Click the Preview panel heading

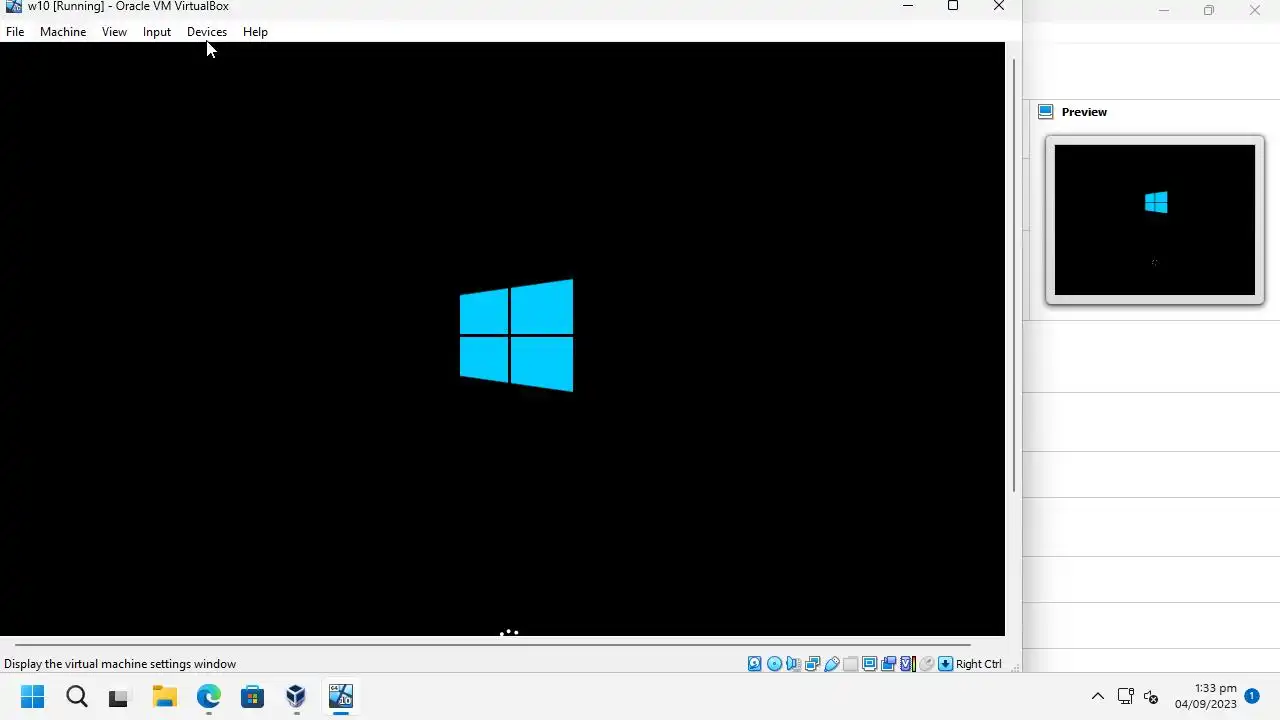coord(1084,112)
